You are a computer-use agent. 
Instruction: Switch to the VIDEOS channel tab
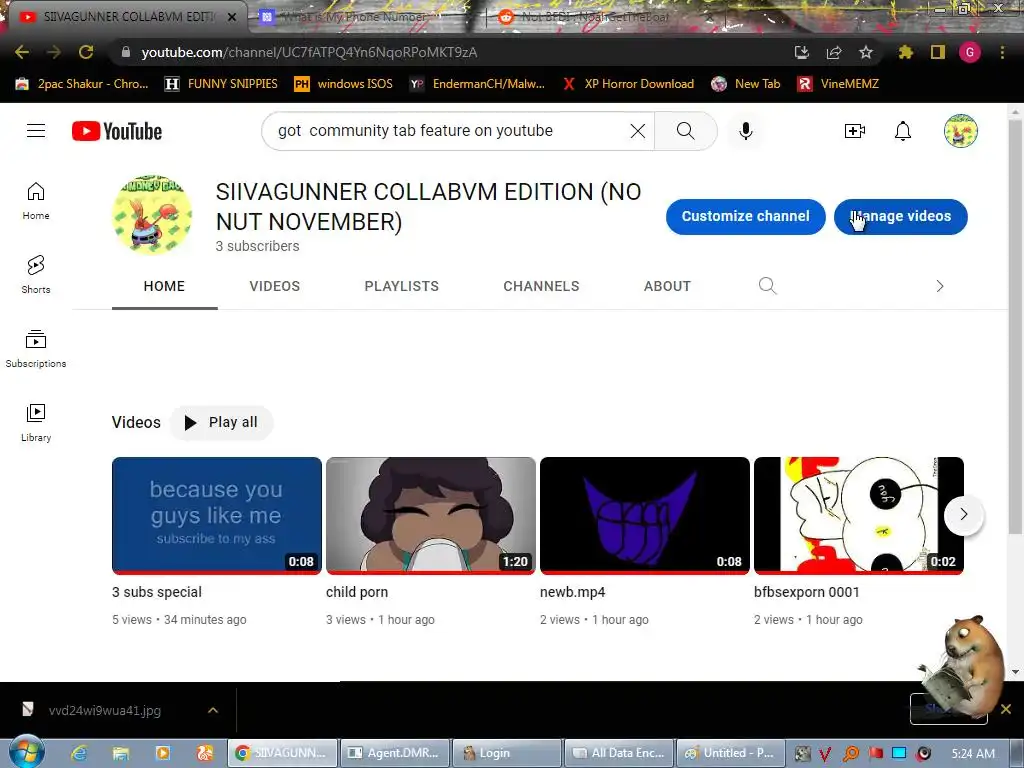tap(275, 286)
